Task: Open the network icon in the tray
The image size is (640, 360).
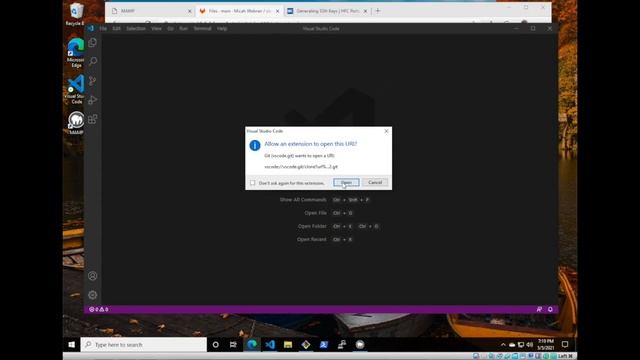Action: [521, 344]
